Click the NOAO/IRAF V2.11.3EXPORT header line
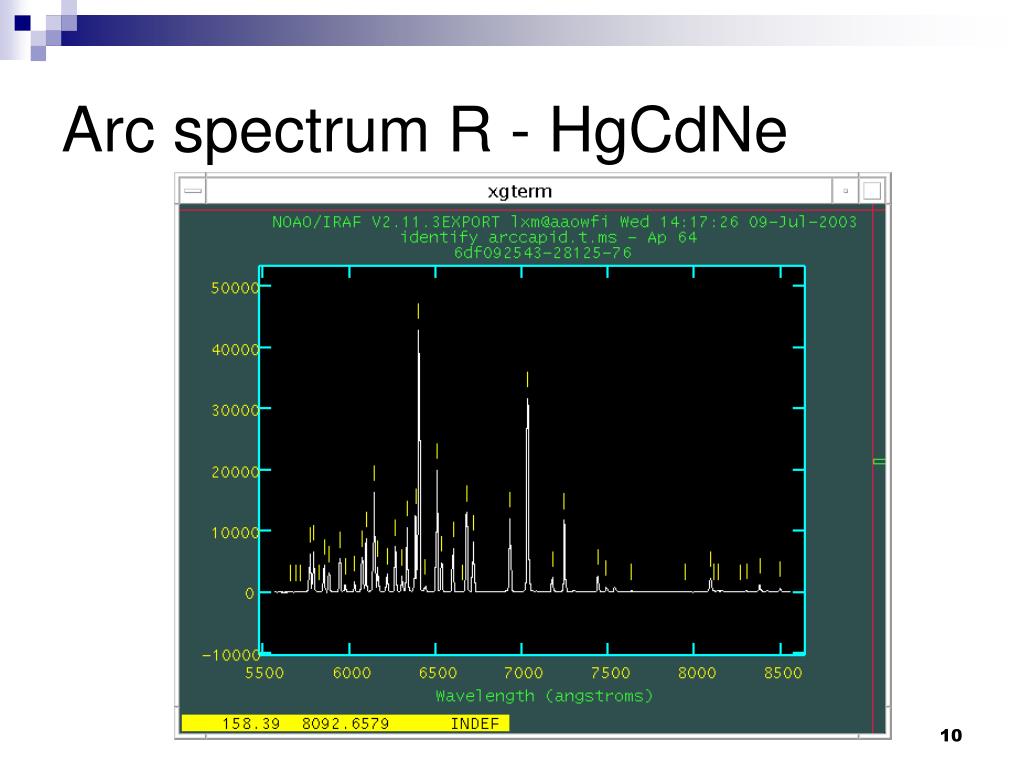Screen dimensions: 1024x768 pos(564,222)
